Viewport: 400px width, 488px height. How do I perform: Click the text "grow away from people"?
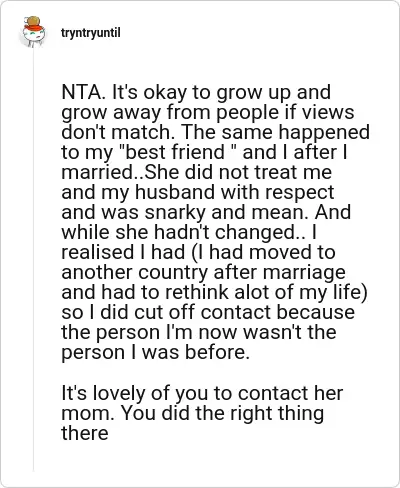[170, 113]
